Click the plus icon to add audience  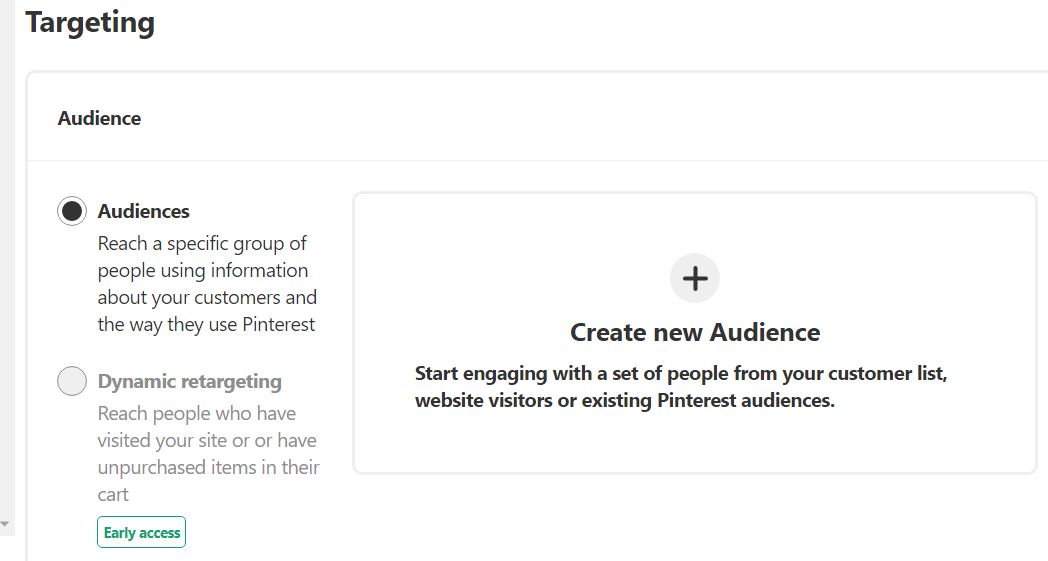(x=695, y=278)
